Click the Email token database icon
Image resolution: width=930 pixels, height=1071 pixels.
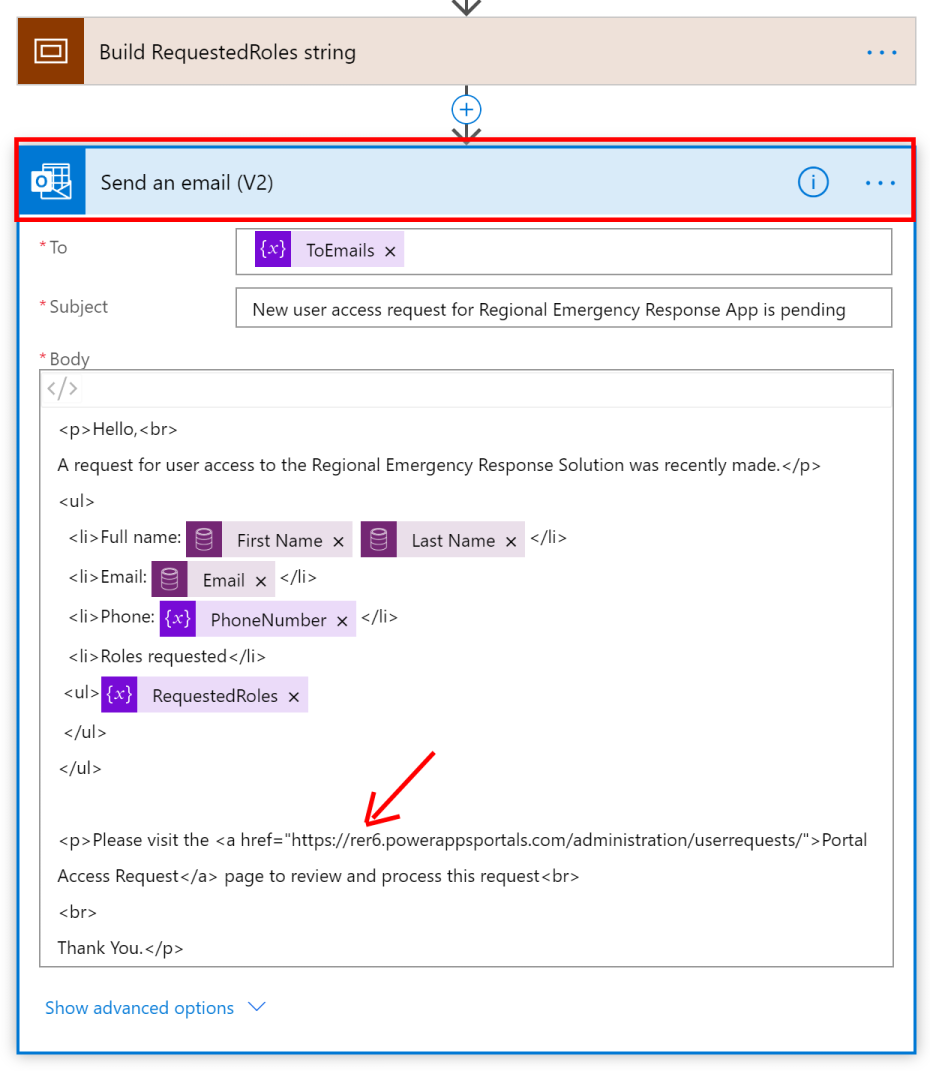click(169, 579)
